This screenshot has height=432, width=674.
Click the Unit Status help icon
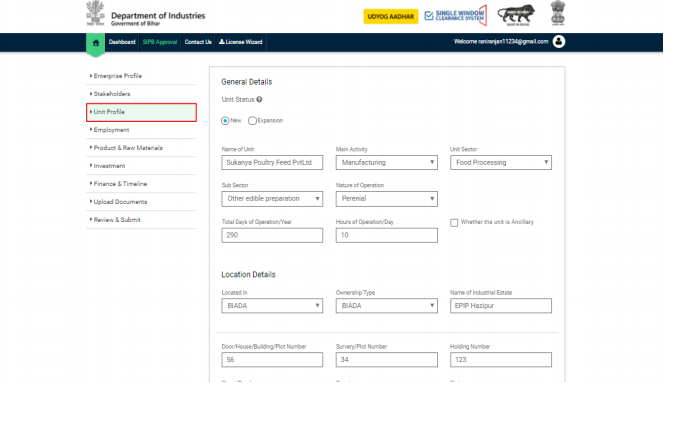tap(260, 100)
